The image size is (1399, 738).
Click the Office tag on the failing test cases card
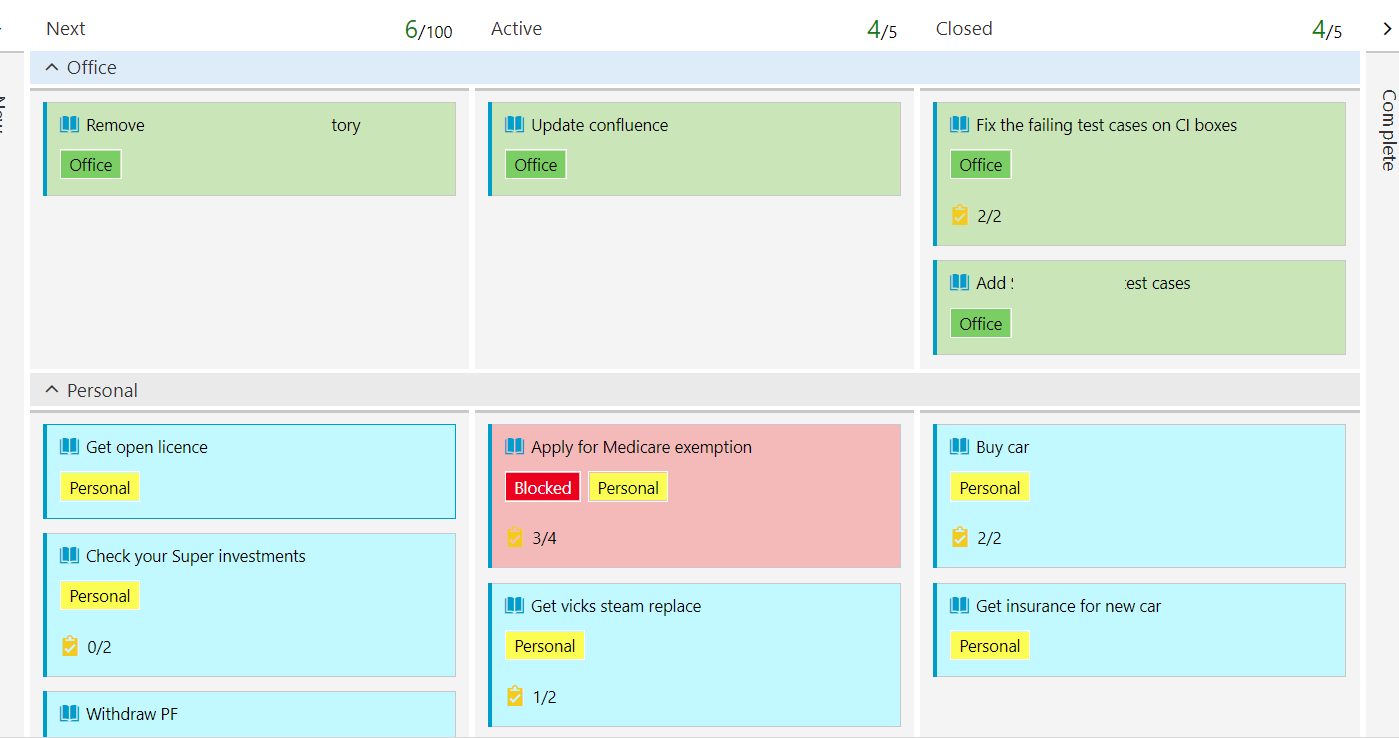pos(981,165)
